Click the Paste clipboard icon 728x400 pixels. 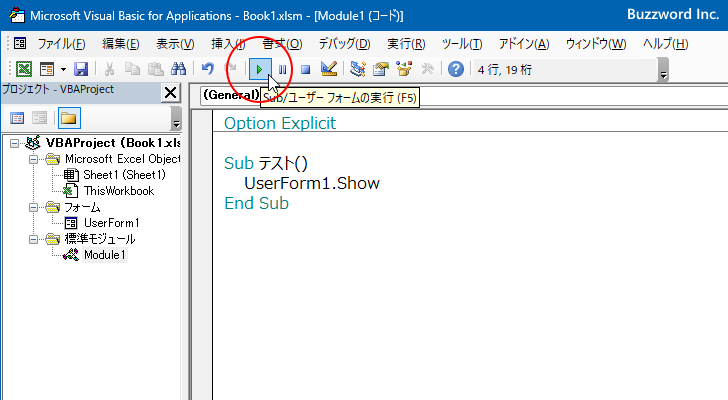coord(156,70)
